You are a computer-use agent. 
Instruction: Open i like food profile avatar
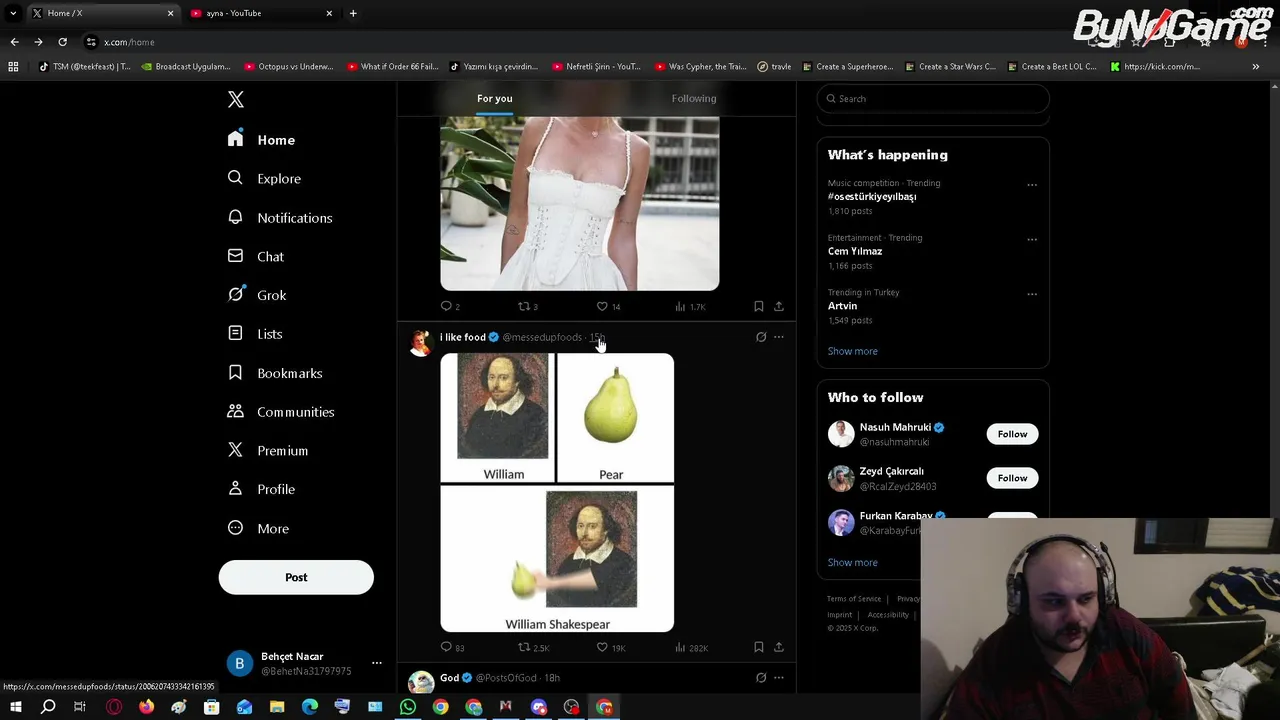[x=421, y=343]
